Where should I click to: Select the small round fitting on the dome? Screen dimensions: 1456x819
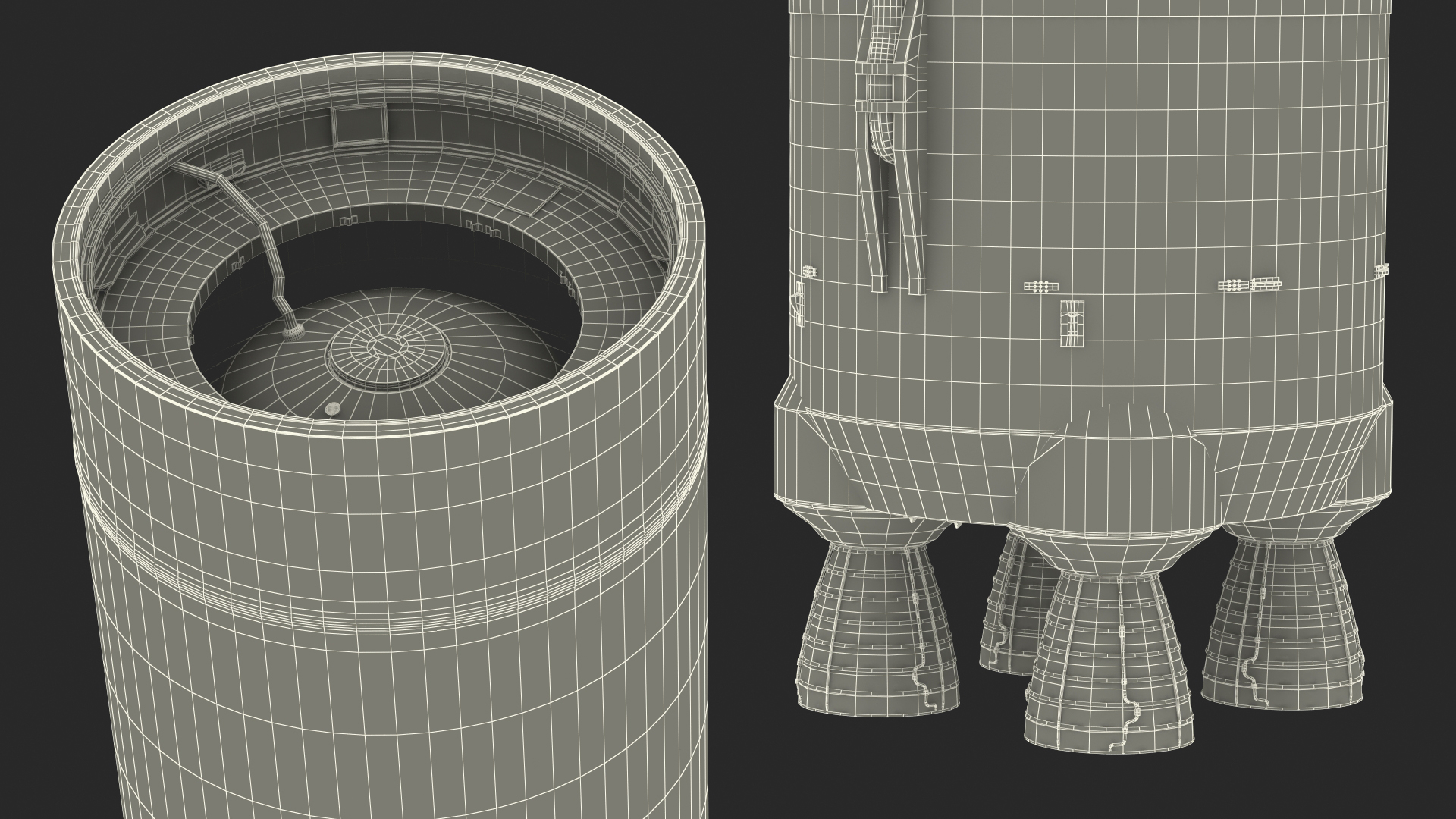(333, 409)
